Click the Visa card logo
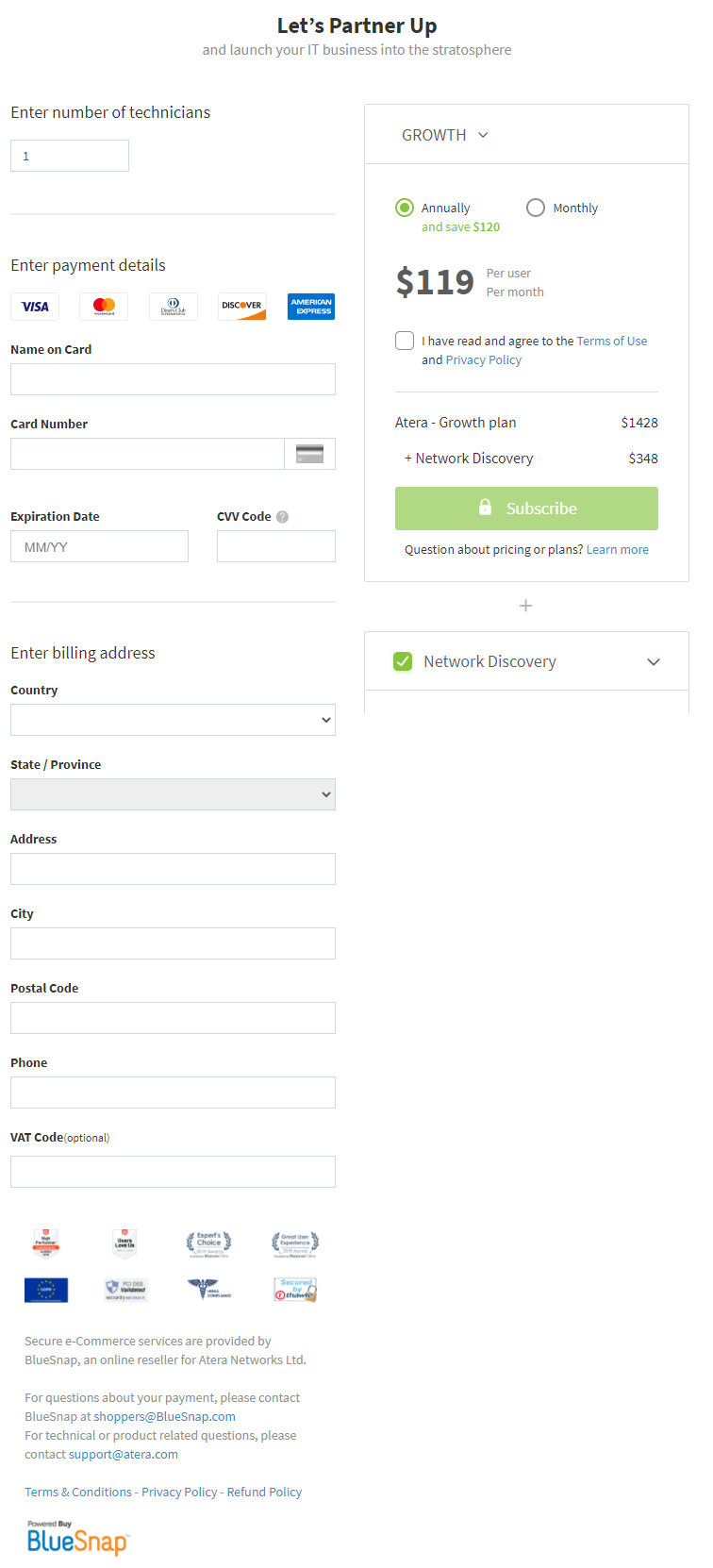Screen dimensions: 713x1568 [35, 307]
